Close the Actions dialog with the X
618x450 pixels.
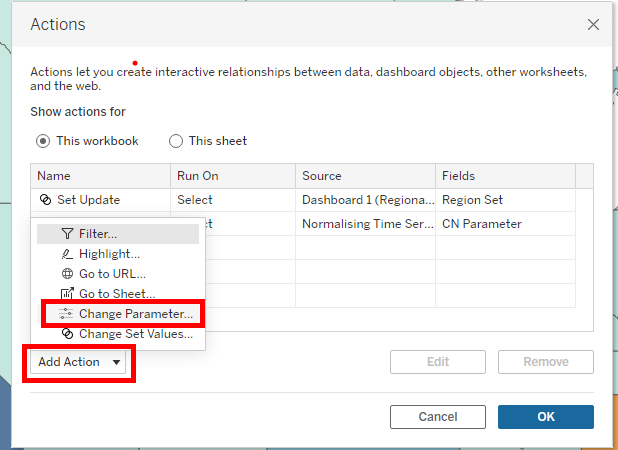[594, 24]
